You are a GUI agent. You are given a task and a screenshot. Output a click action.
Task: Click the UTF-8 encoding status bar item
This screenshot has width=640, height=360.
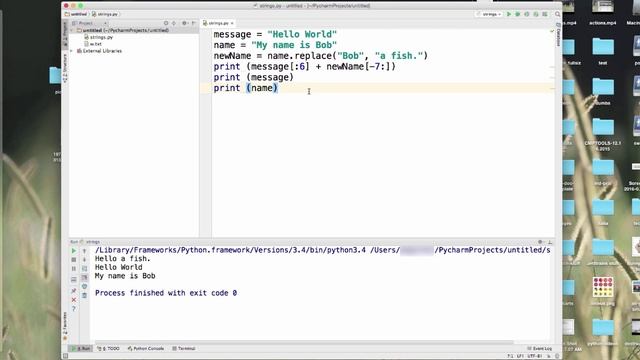pos(534,356)
